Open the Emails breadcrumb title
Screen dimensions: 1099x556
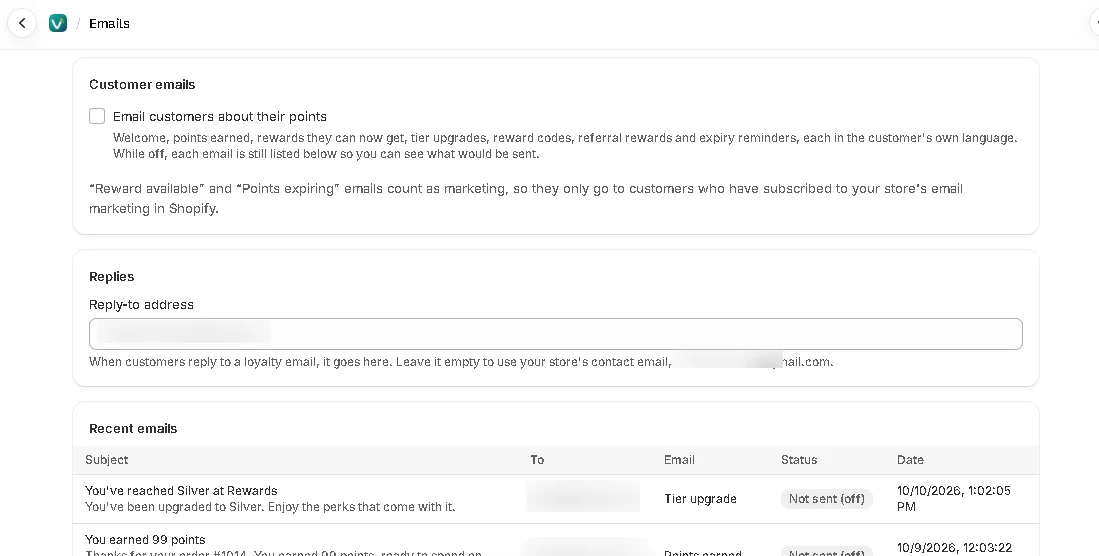109,23
